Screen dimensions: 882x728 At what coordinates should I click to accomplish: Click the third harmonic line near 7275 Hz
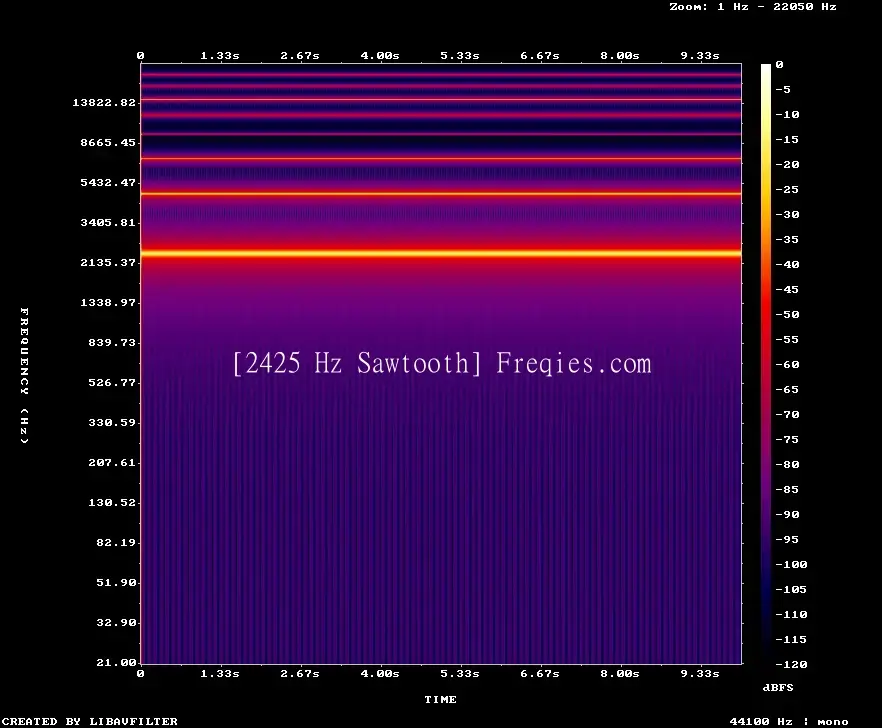[x=441, y=159]
